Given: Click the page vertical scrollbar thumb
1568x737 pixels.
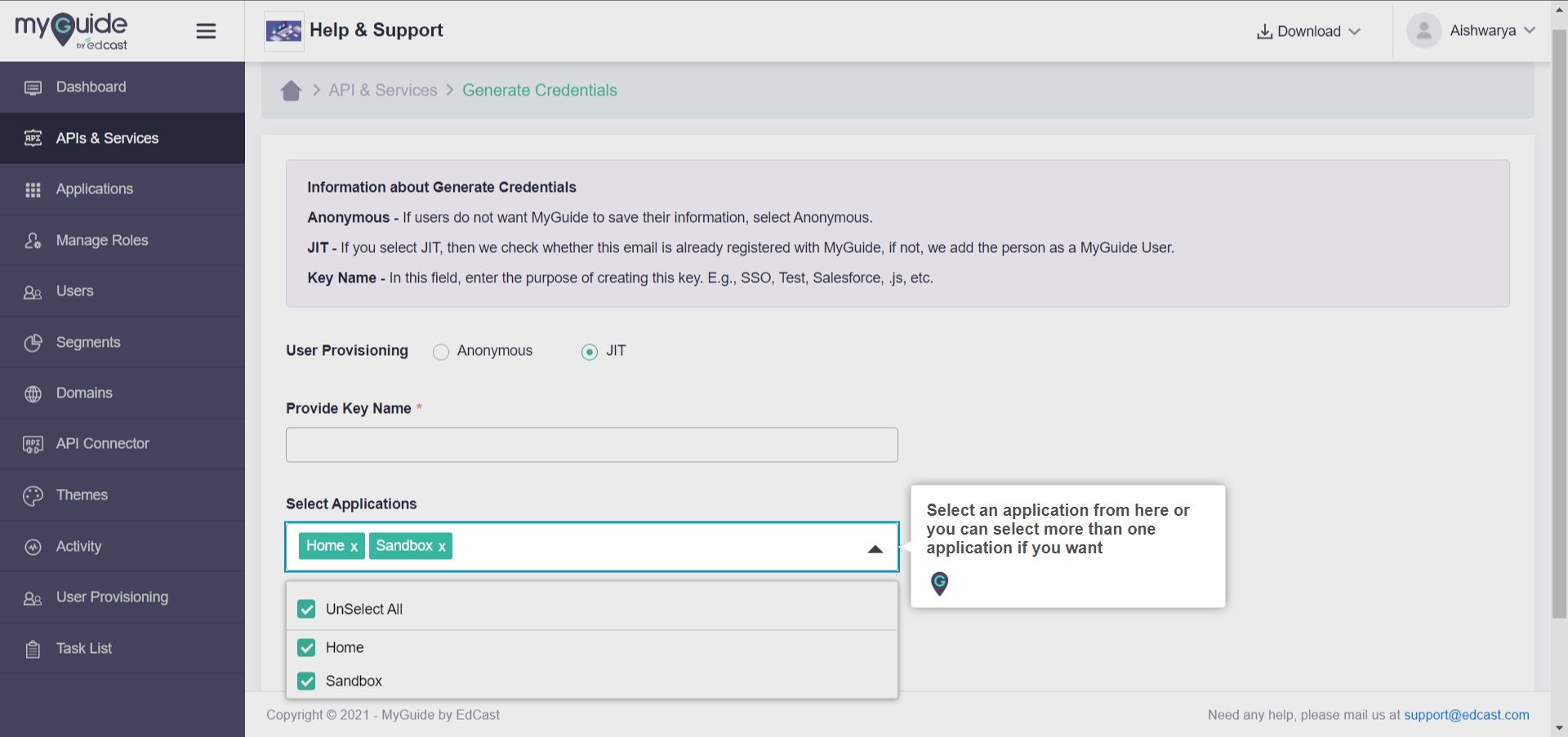Looking at the screenshot, I should point(1559,324).
